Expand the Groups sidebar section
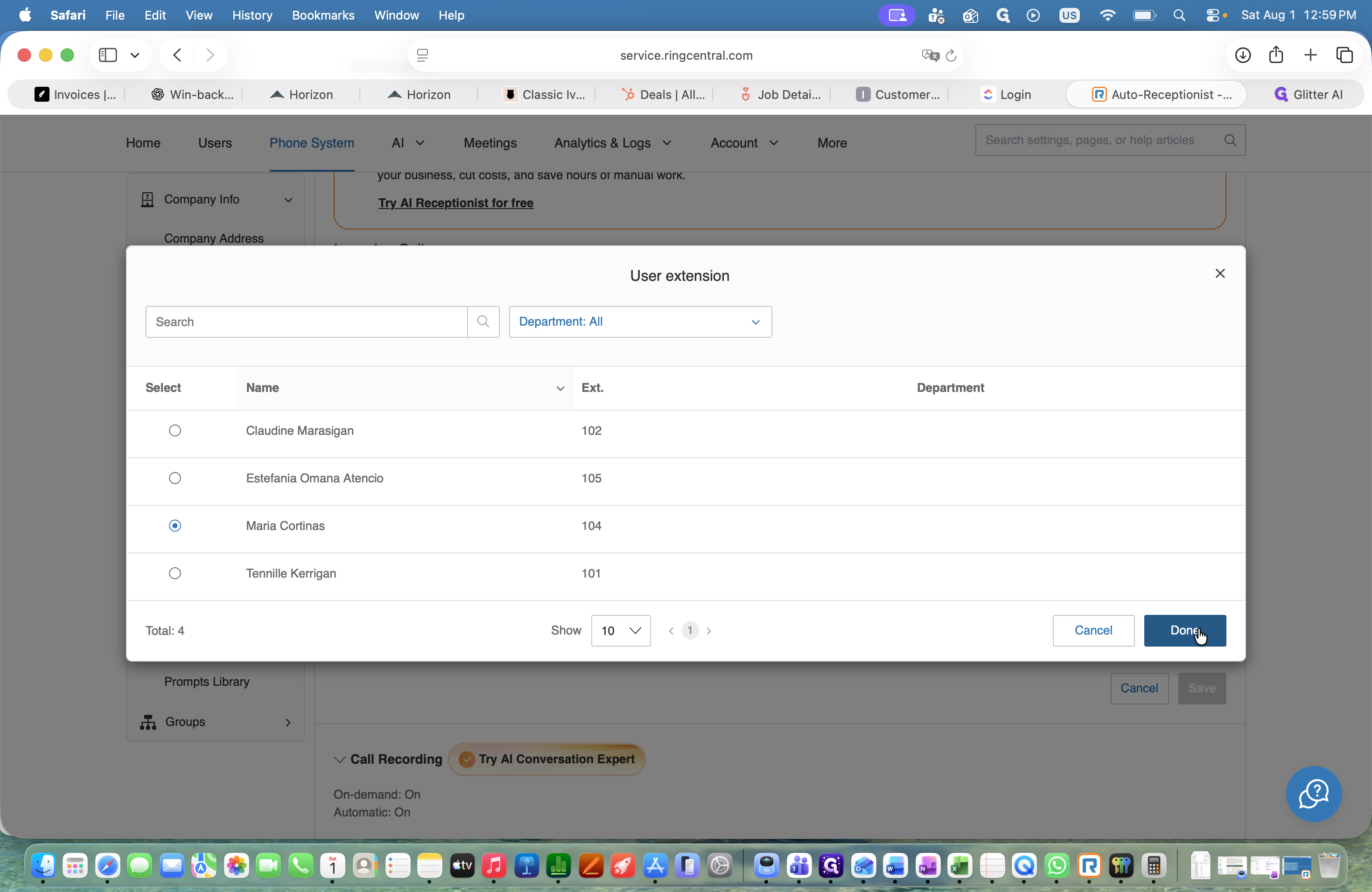Image resolution: width=1372 pixels, height=892 pixels. (x=287, y=722)
